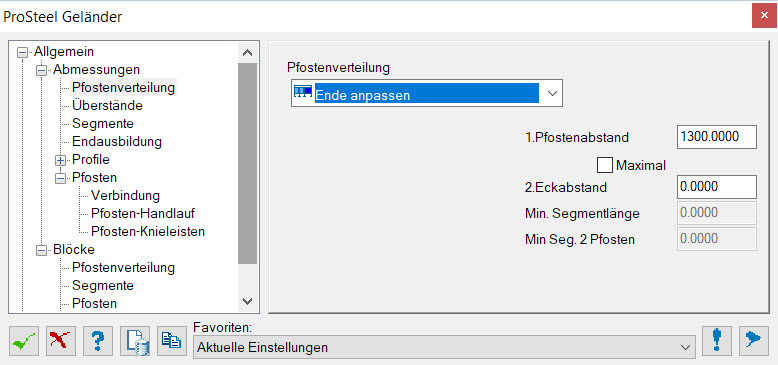Click the post-distribution icon in the Pfostenverteilung combo box
The width and height of the screenshot is (778, 365).
coord(303,92)
